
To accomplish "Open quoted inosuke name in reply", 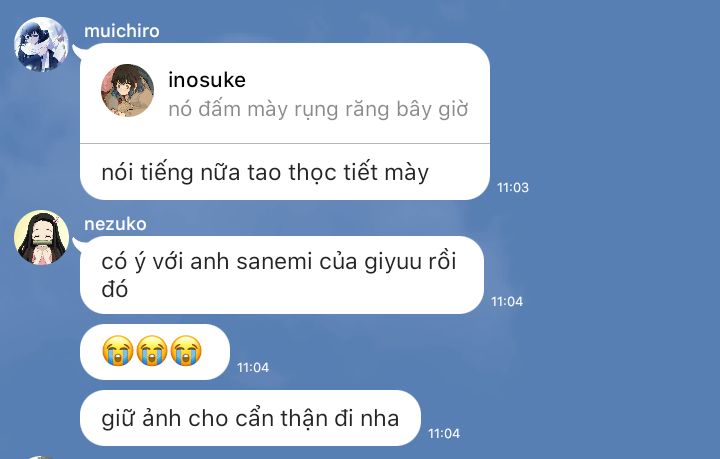I will tap(207, 80).
